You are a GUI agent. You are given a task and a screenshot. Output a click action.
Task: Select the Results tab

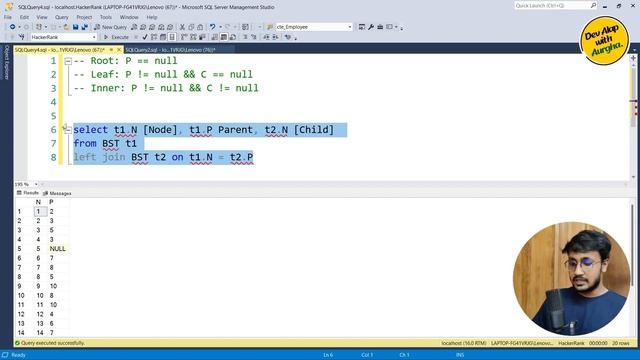pyautogui.click(x=28, y=193)
